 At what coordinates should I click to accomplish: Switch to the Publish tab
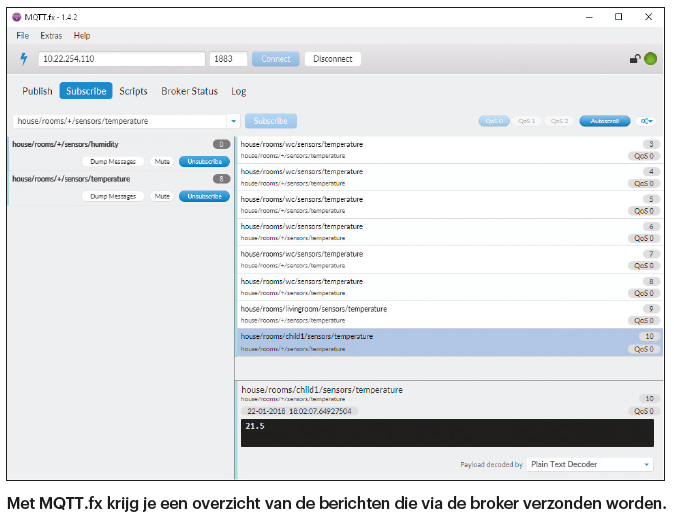coord(37,91)
